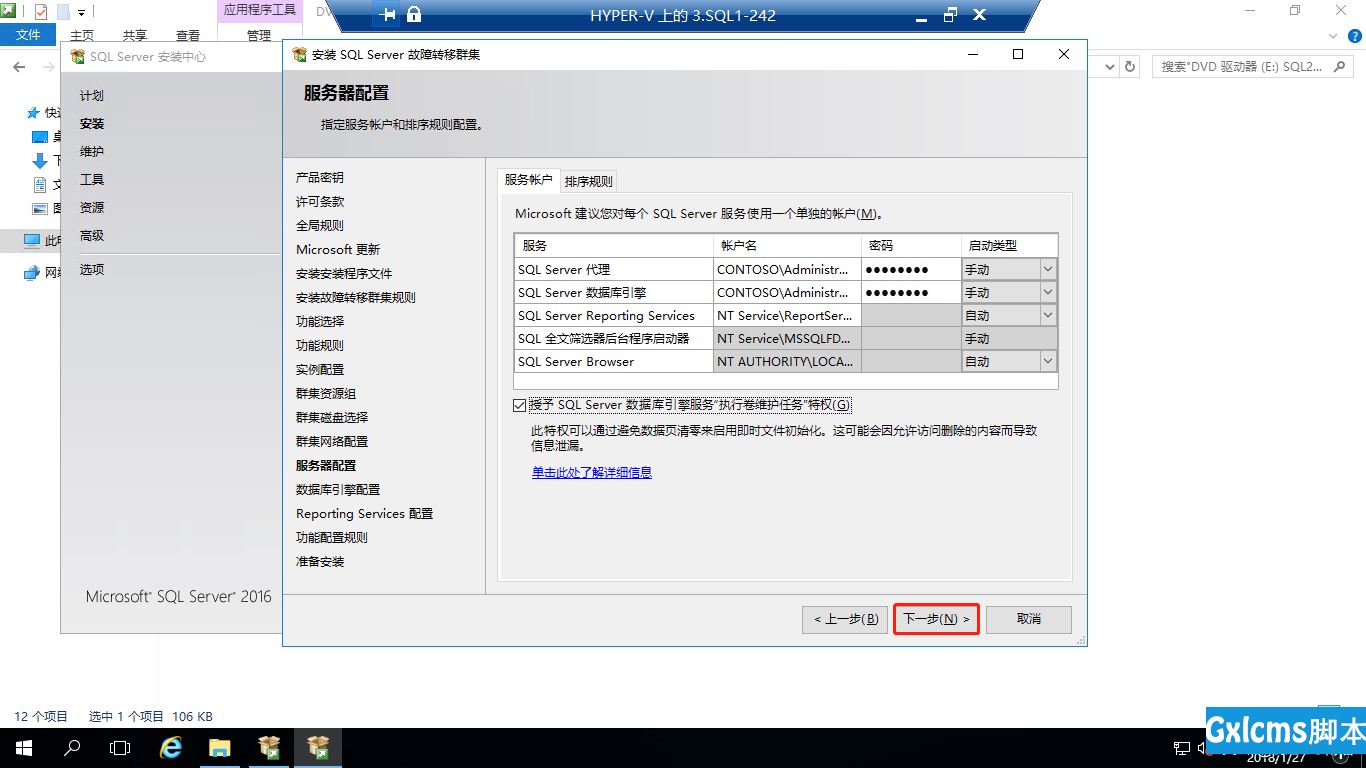Click the search magnifier in Explorer search box

coord(1342,67)
